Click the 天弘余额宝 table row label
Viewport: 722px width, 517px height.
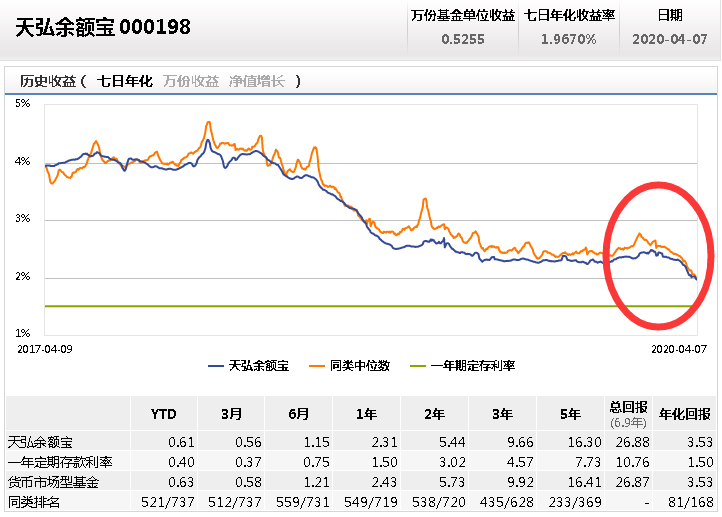click(x=40, y=442)
